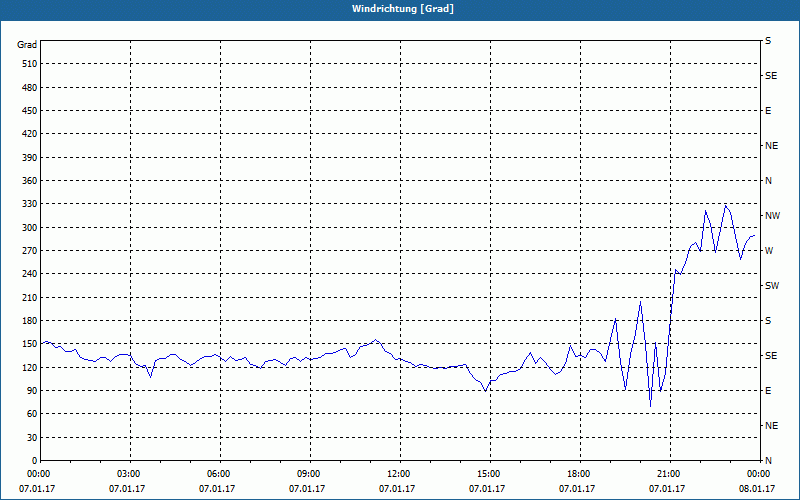Screen dimensions: 800x500
Task: Click the 07.01.17 date beneath 06:00
Action: tap(217, 489)
